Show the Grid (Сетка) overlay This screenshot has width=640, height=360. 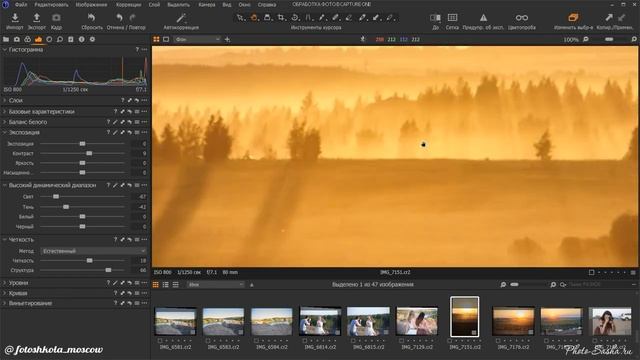click(452, 18)
